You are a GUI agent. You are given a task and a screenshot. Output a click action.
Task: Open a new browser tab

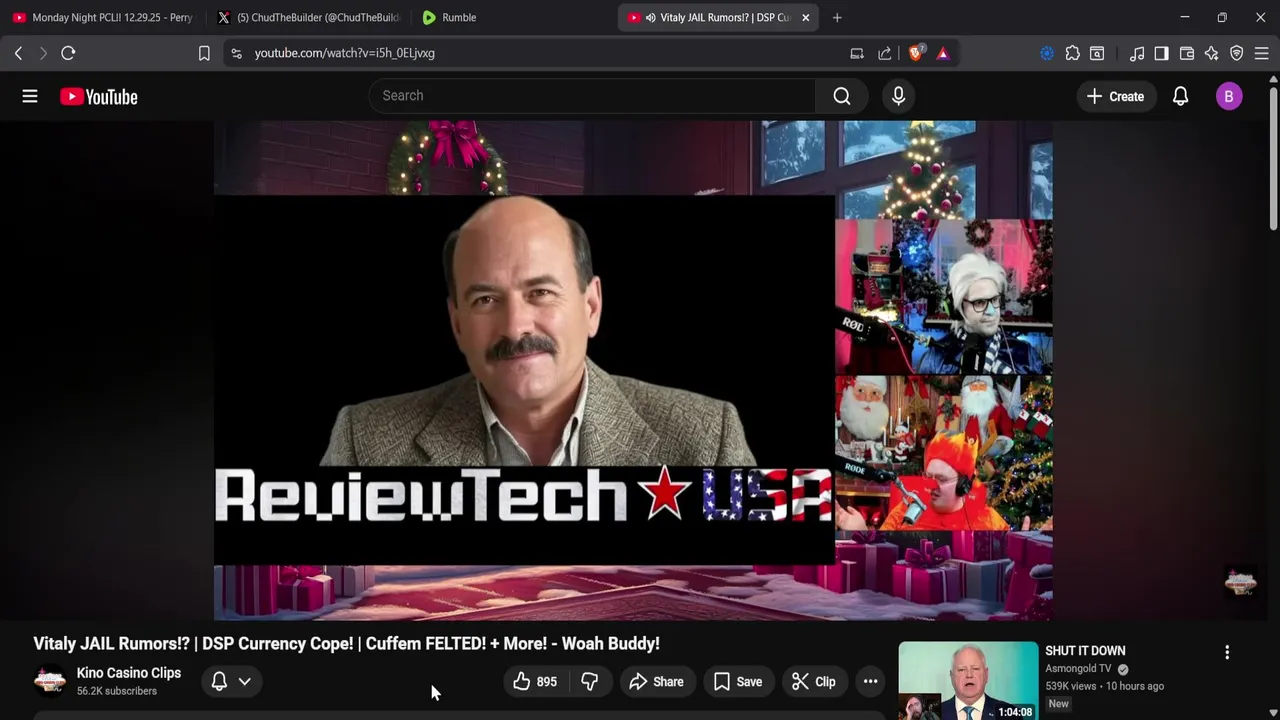pyautogui.click(x=837, y=17)
